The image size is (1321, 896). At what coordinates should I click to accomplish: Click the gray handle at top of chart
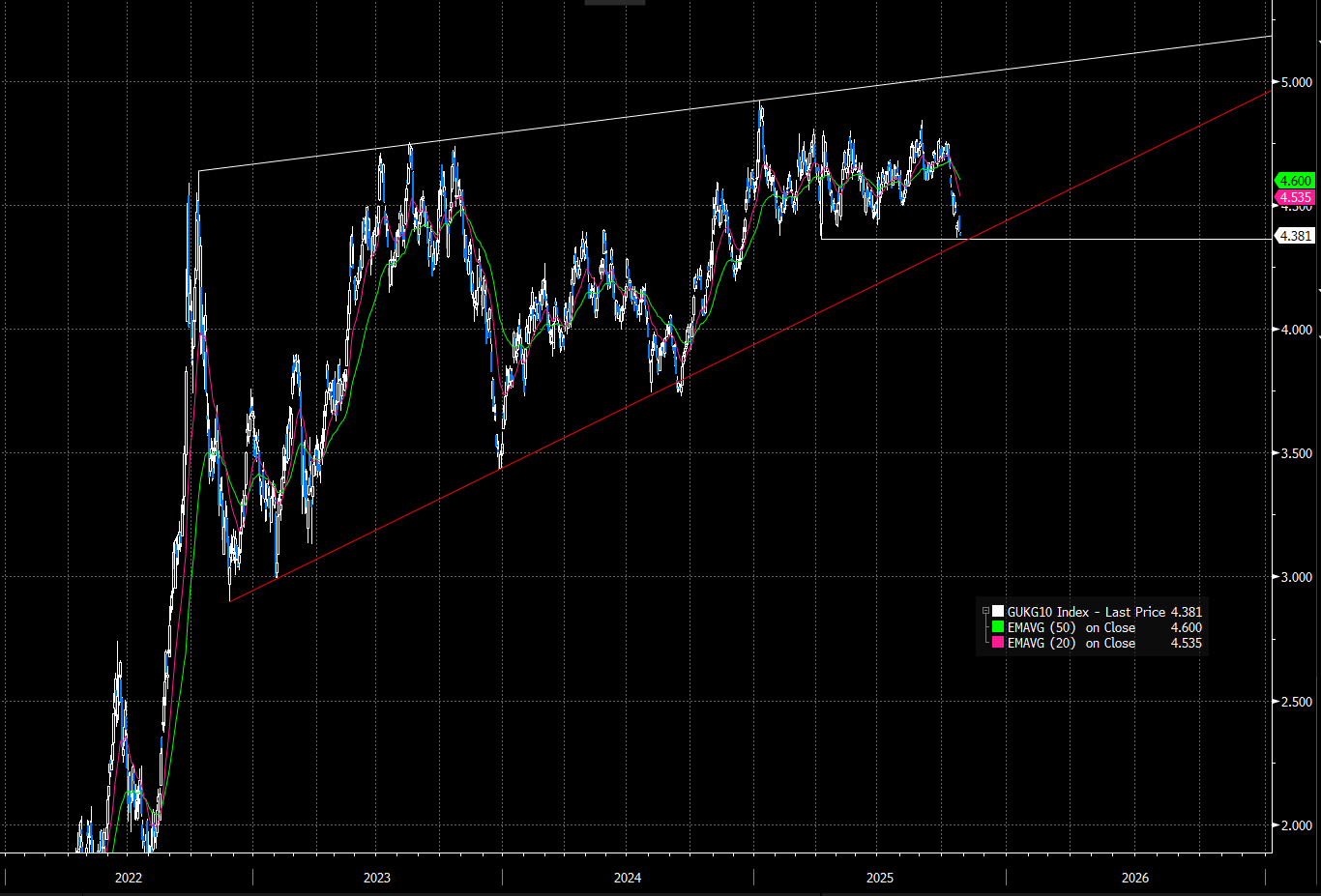pyautogui.click(x=614, y=3)
